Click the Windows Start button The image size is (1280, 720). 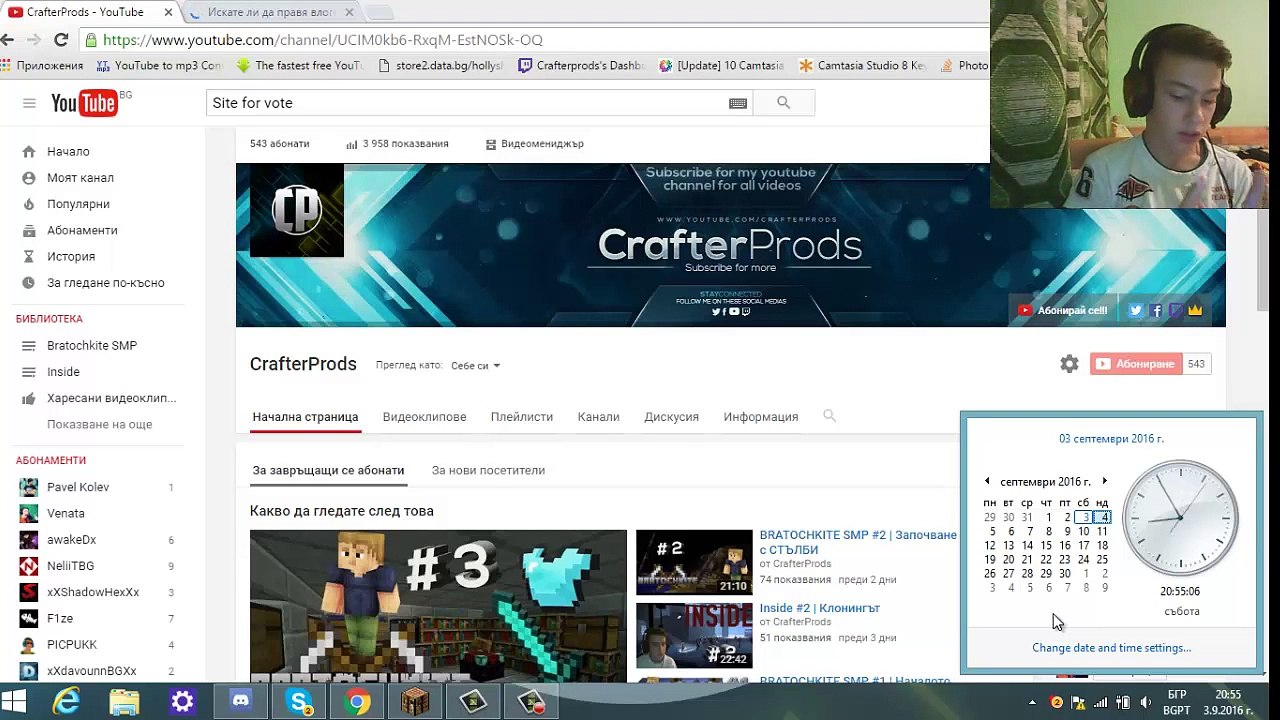14,702
